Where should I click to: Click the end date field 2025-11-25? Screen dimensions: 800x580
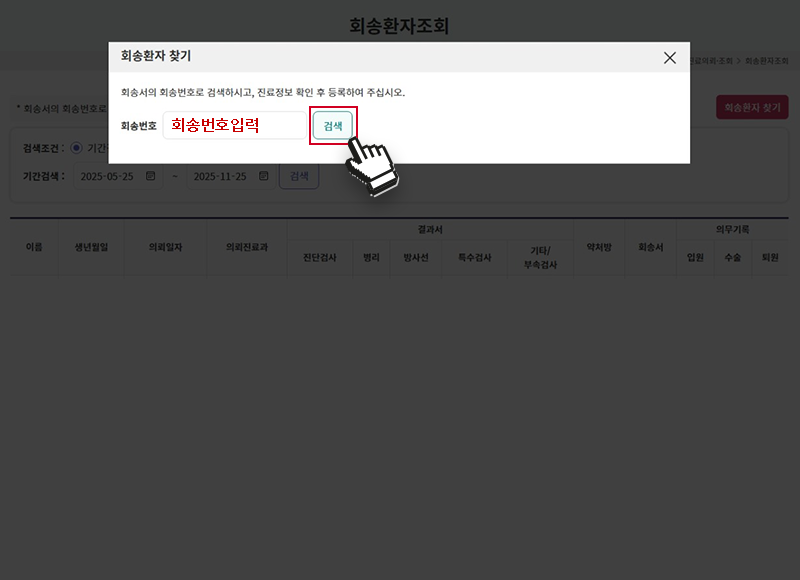click(220, 176)
